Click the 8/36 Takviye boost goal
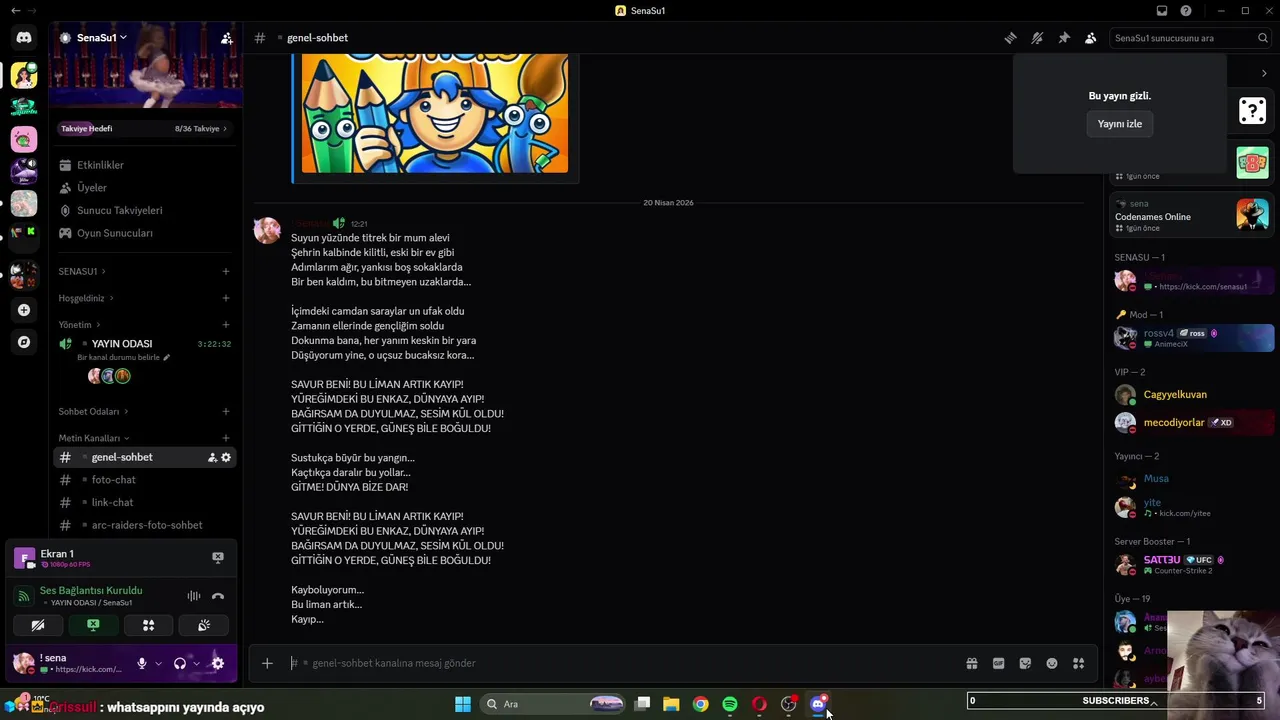The height and width of the screenshot is (720, 1280). (201, 129)
